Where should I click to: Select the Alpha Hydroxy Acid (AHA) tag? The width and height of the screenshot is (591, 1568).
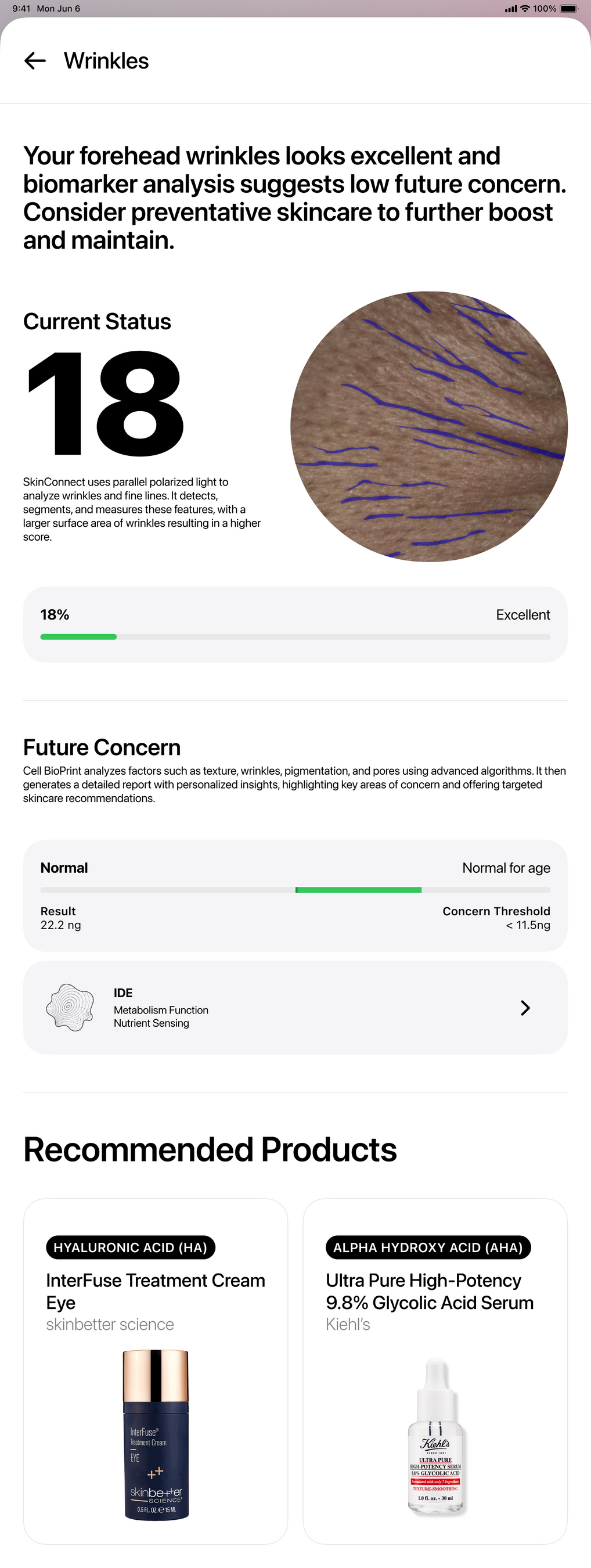(x=428, y=1247)
